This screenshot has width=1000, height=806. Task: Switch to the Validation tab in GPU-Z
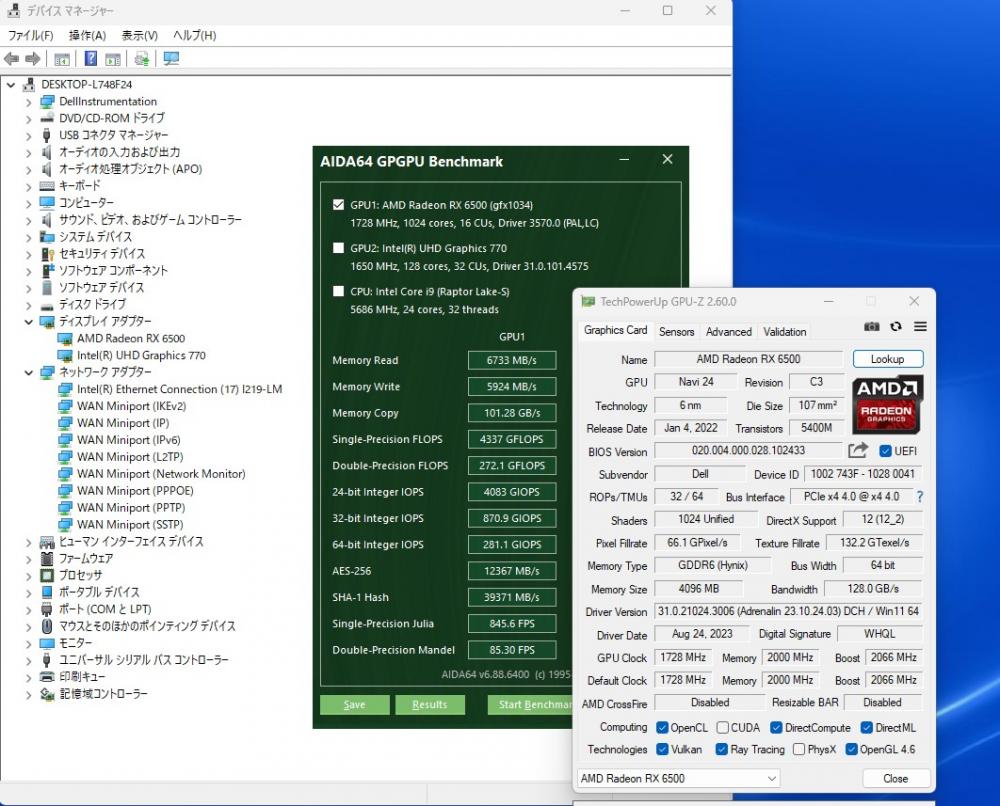click(784, 332)
